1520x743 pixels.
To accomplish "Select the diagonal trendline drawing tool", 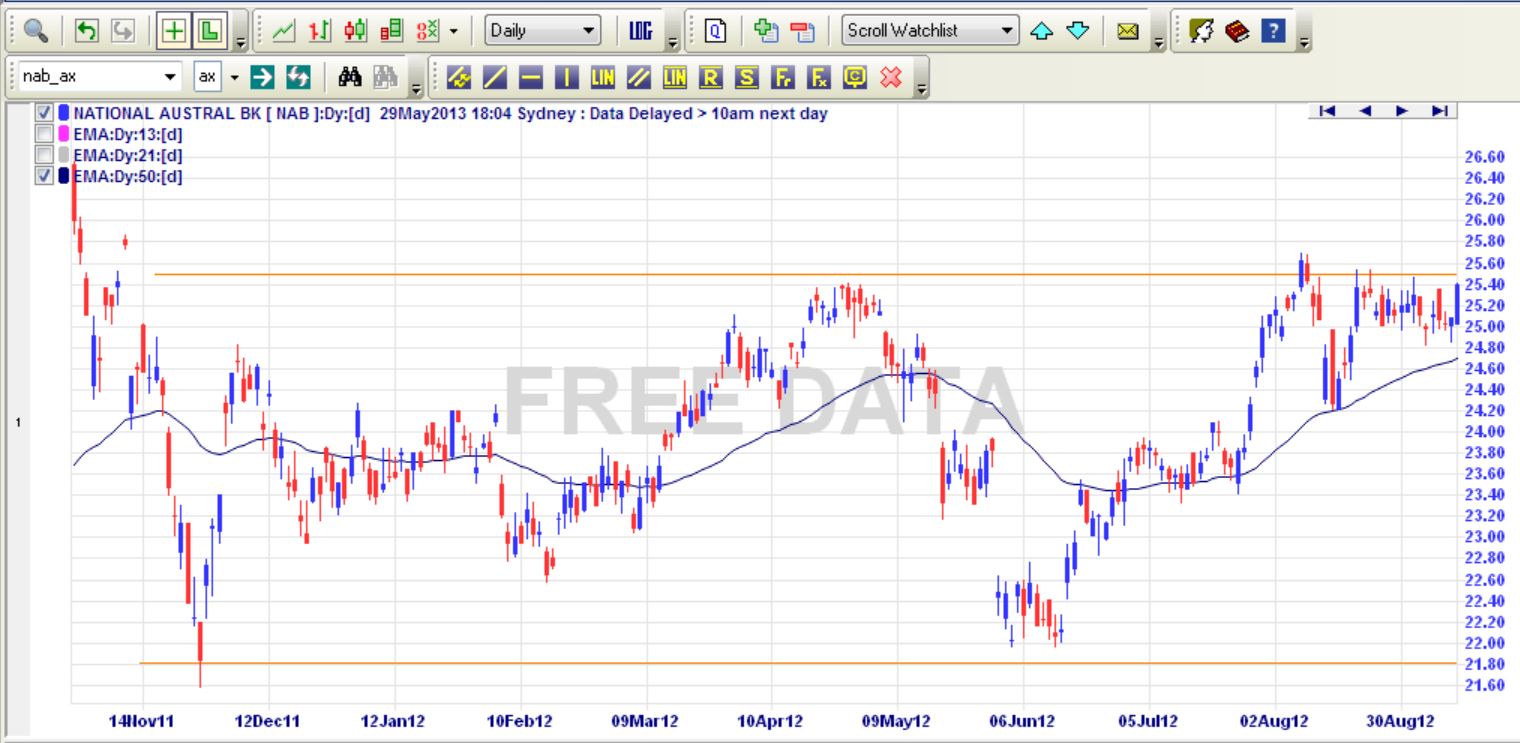I will click(495, 76).
